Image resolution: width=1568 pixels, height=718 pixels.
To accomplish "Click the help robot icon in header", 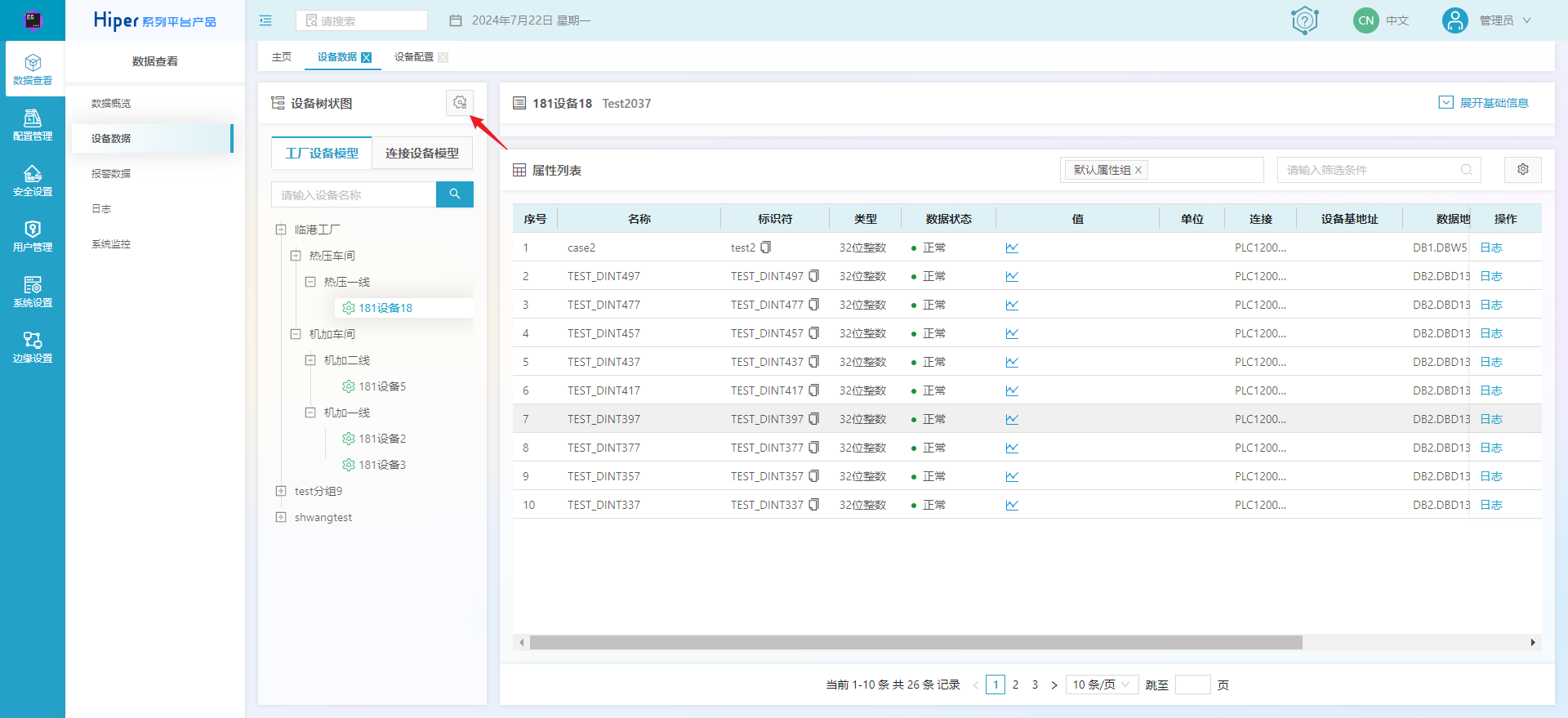I will click(1305, 20).
